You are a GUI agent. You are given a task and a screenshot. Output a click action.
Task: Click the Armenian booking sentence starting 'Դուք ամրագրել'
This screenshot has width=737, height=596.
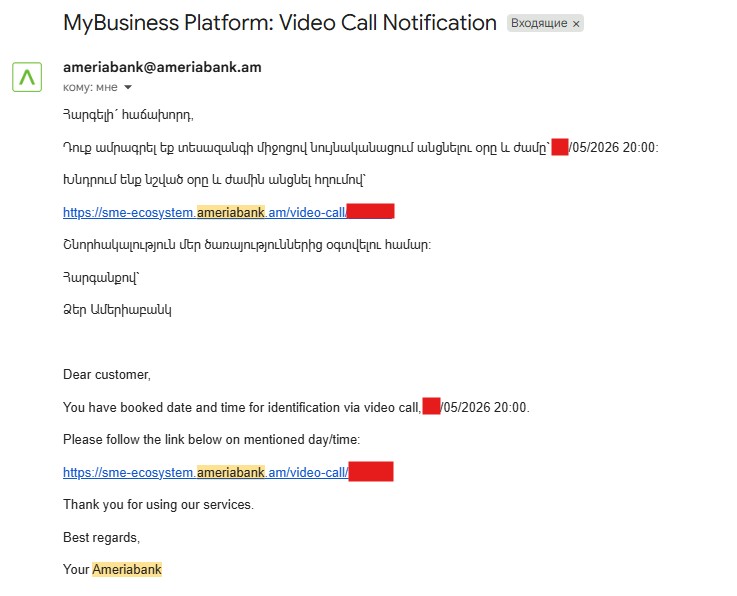361,148
